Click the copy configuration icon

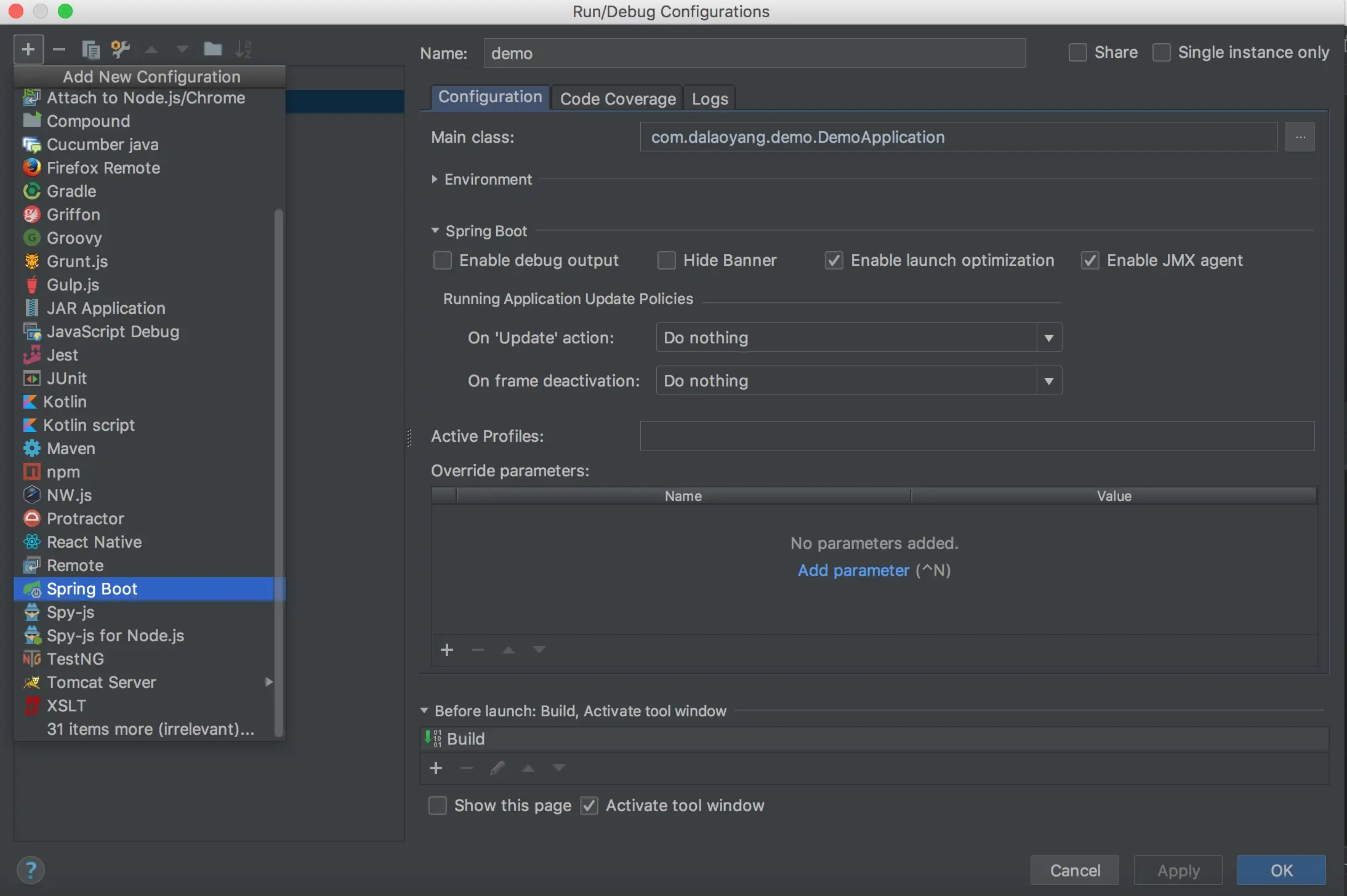tap(90, 49)
